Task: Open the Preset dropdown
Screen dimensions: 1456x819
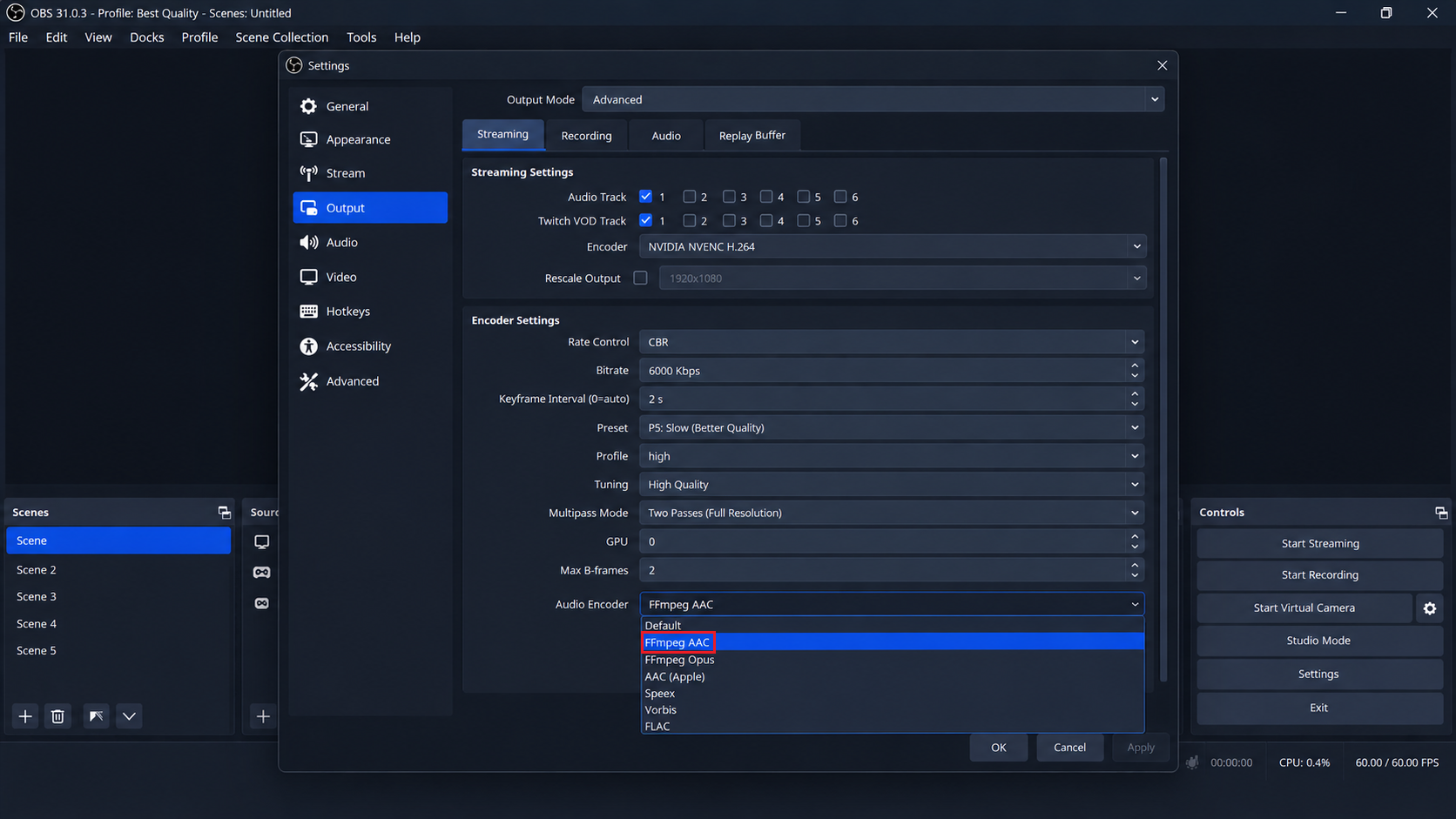Action: click(x=892, y=427)
